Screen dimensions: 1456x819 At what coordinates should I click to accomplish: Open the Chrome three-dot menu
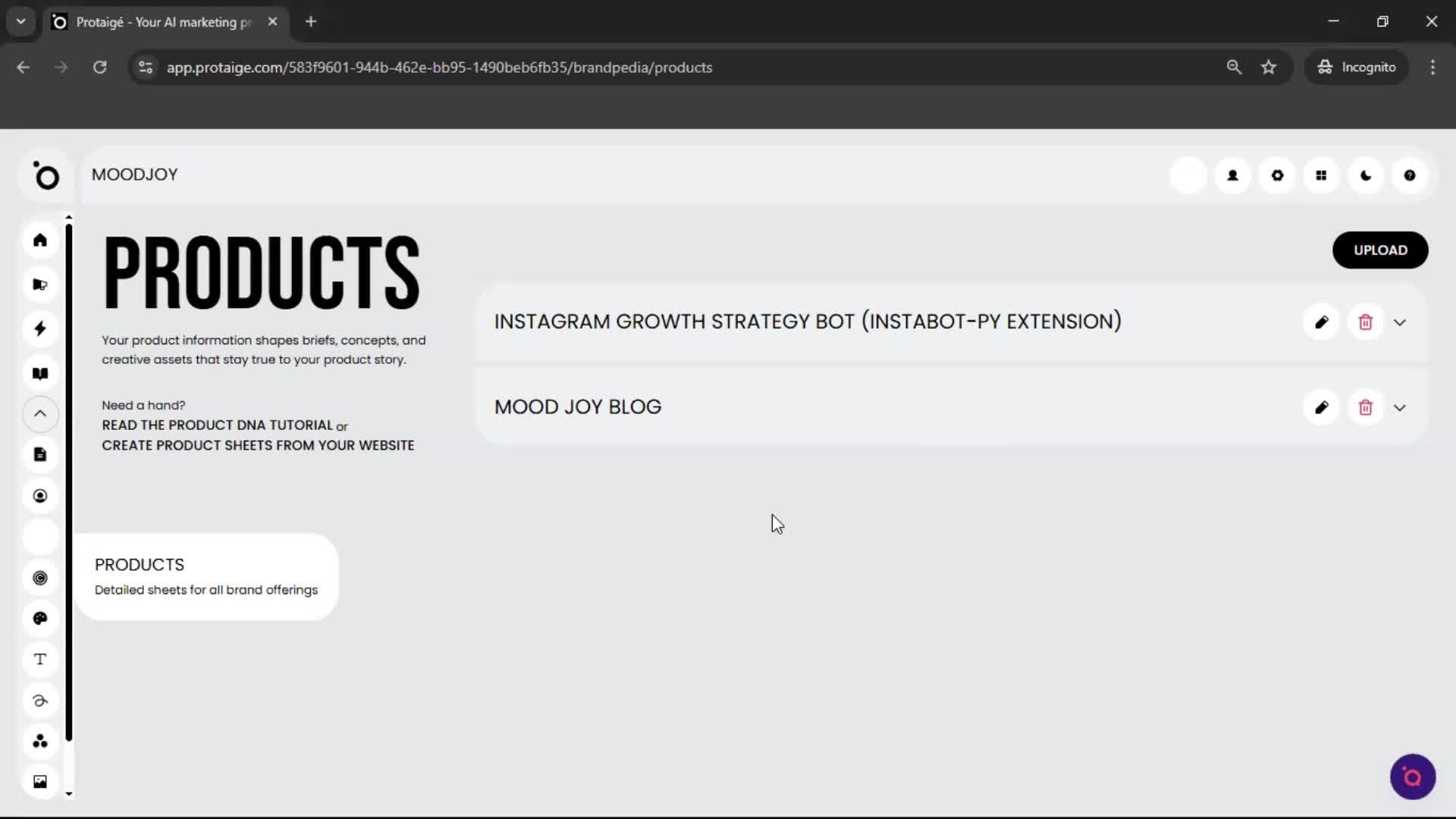(1432, 67)
